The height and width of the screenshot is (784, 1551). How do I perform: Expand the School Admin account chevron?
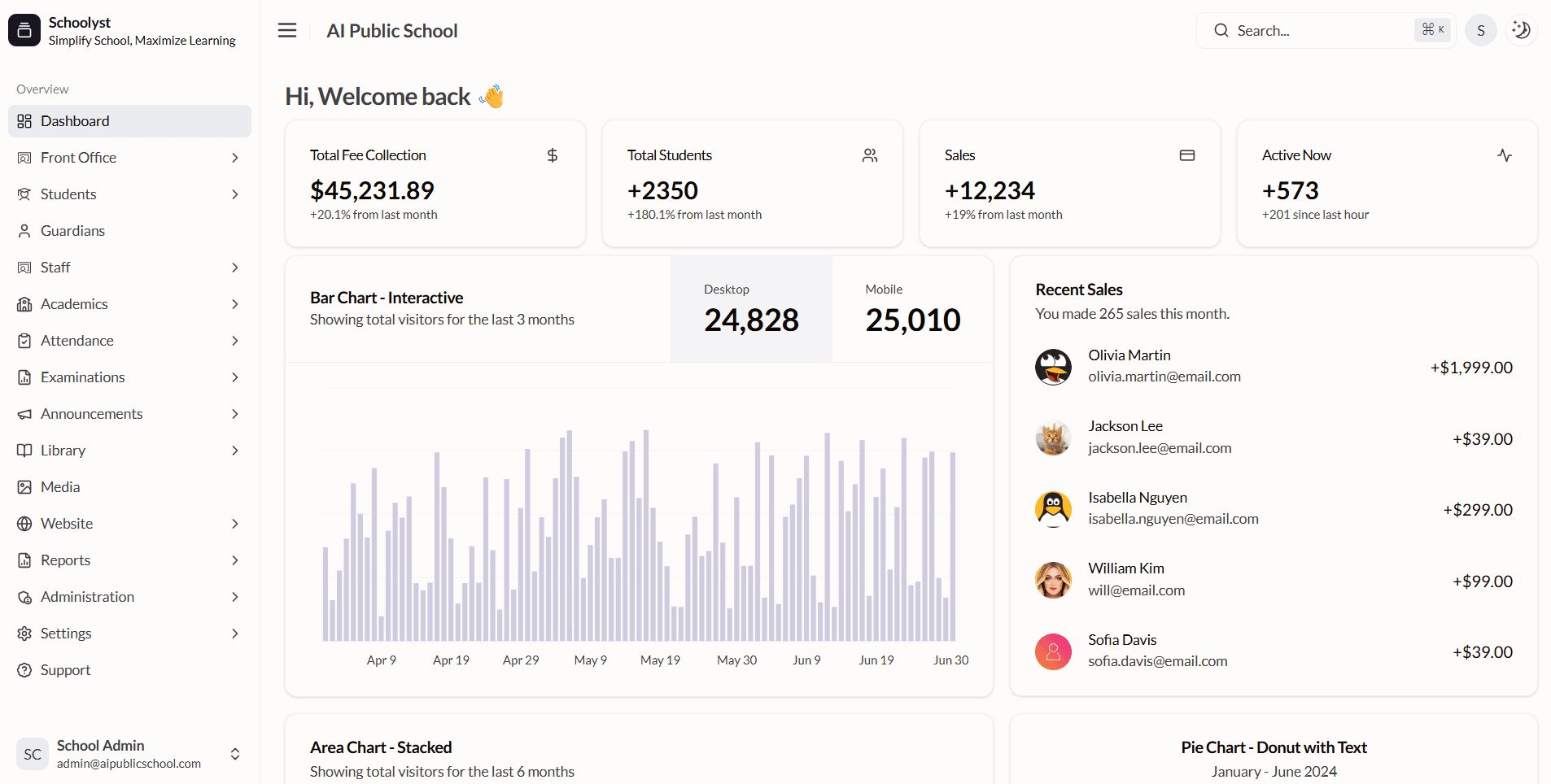(234, 754)
